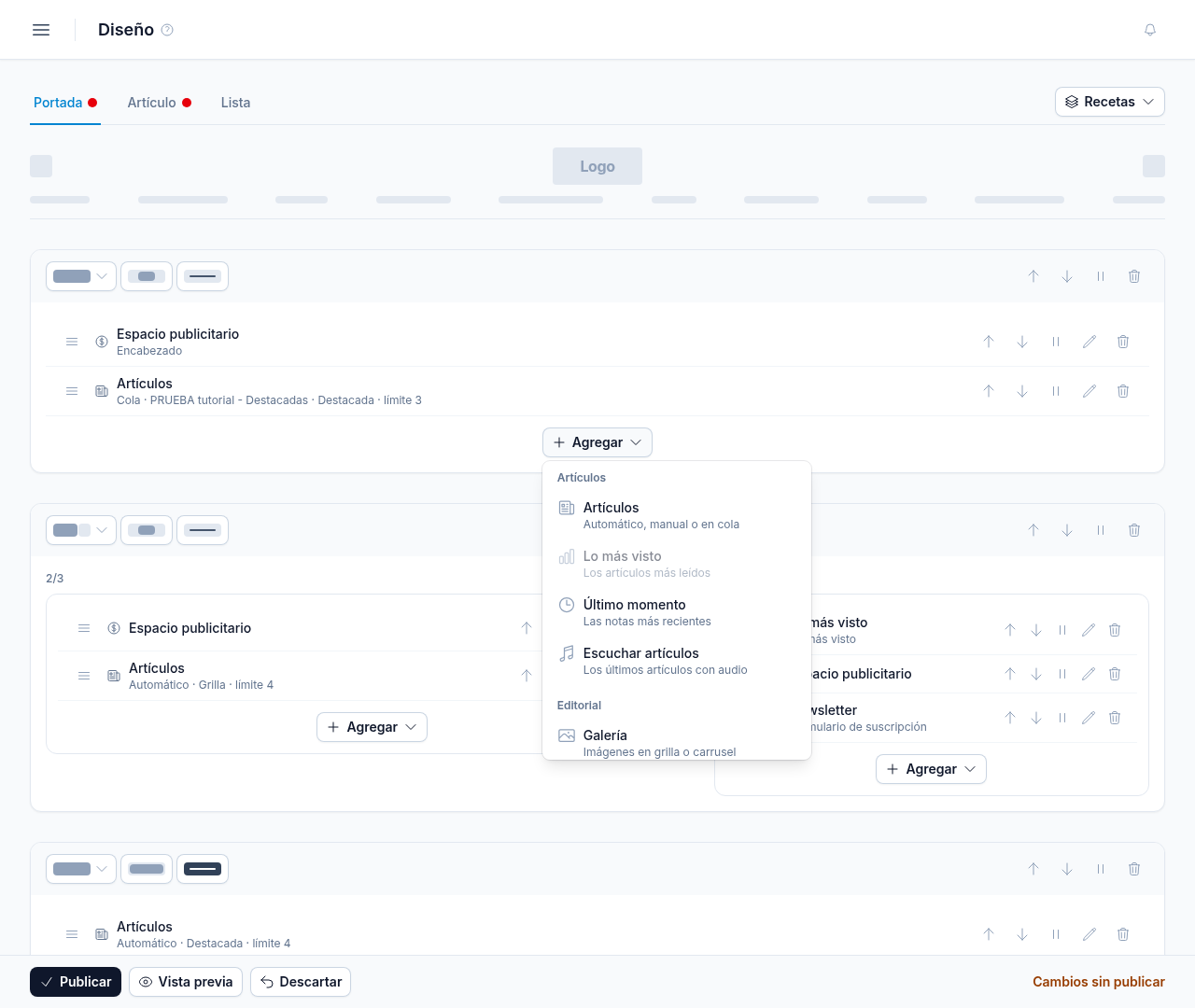Edit the Espacio publicitario Encabezado row

coord(1090,342)
